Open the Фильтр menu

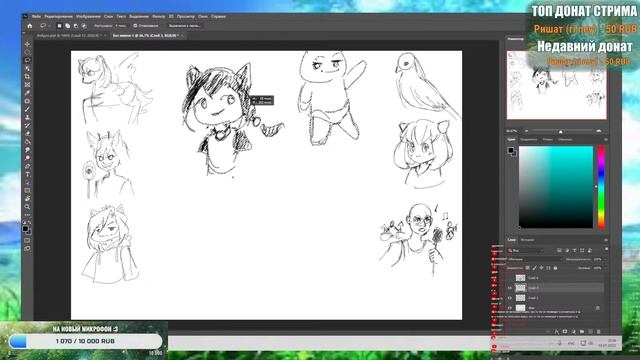[x=158, y=17]
